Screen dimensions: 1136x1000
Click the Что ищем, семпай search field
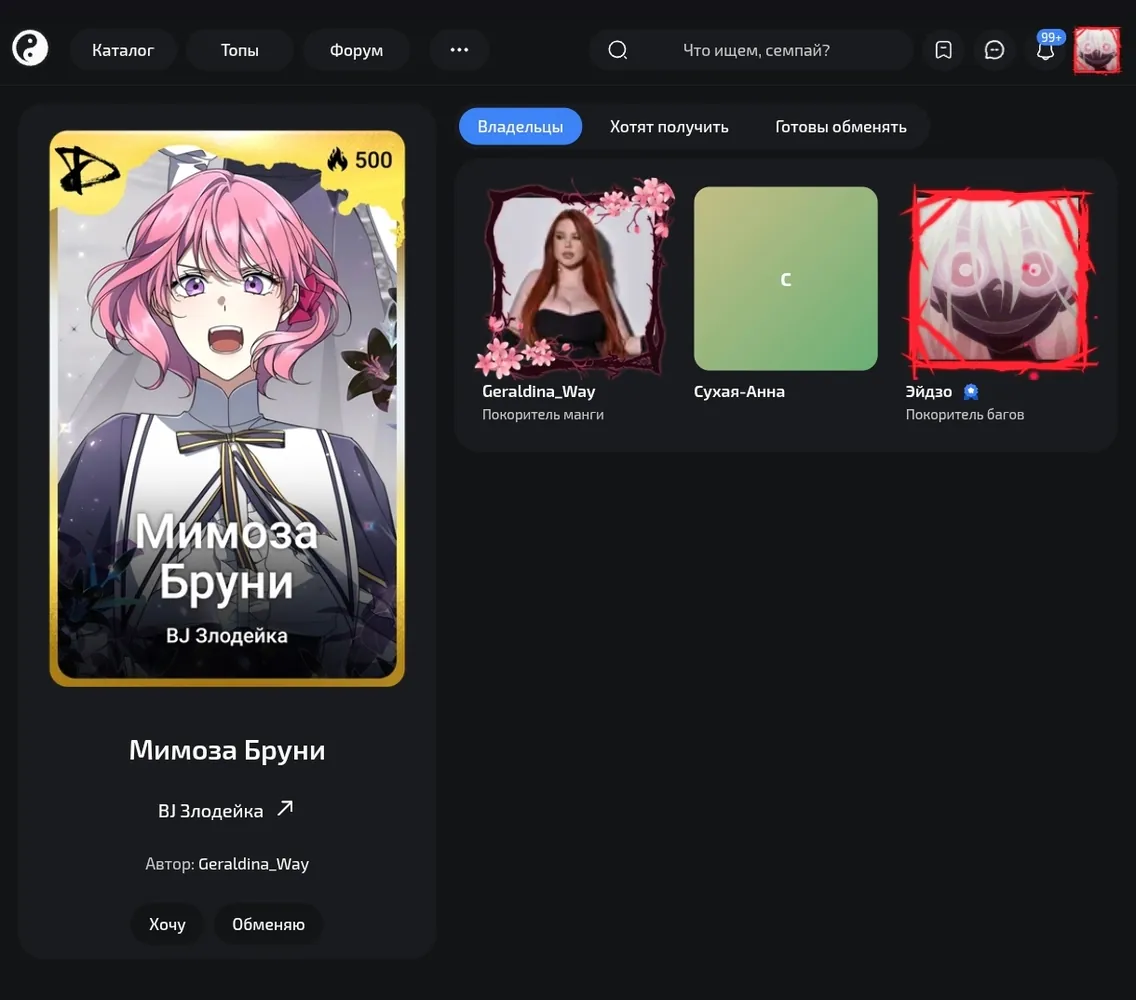756,50
